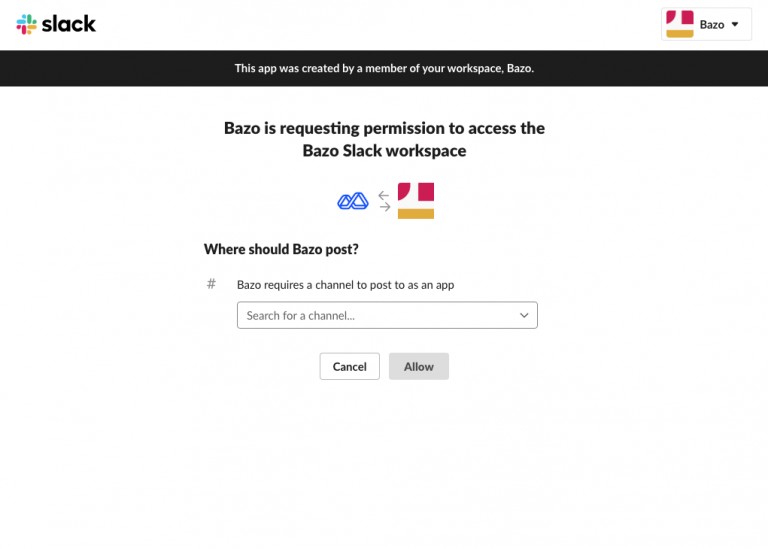The height and width of the screenshot is (549, 768).
Task: Focus the Search for a channel field
Action: click(x=387, y=315)
